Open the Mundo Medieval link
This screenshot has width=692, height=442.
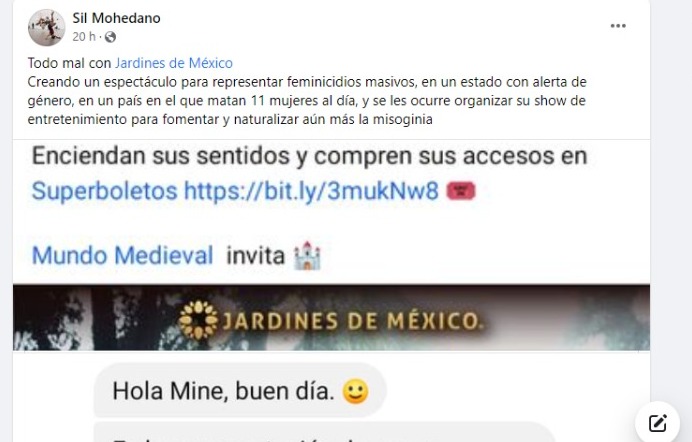pyautogui.click(x=123, y=255)
